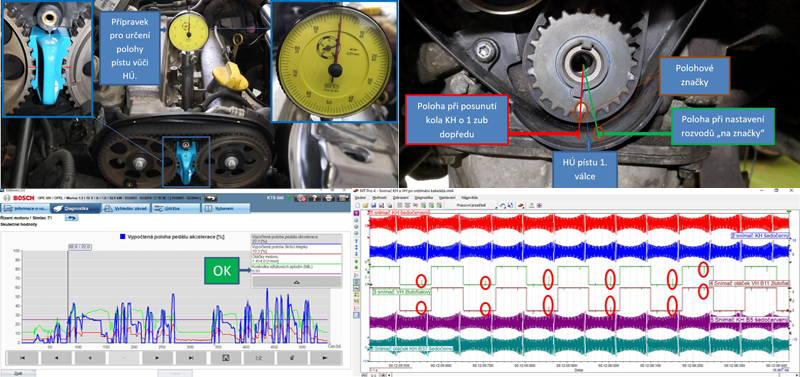Open the Soubor menu in MT Pro

pyautogui.click(x=360, y=197)
